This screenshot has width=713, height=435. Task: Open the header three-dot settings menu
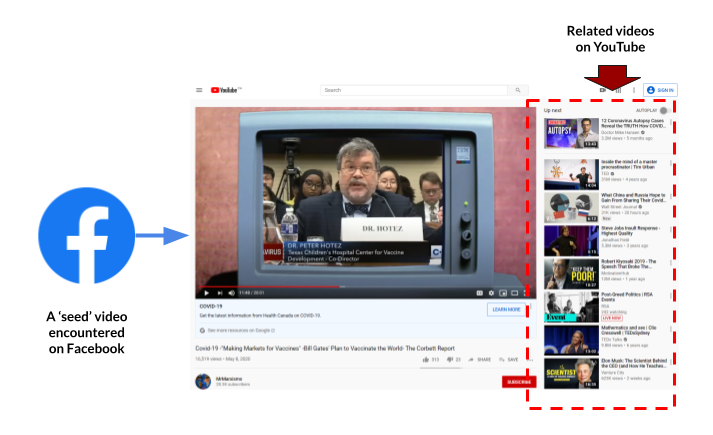point(634,90)
